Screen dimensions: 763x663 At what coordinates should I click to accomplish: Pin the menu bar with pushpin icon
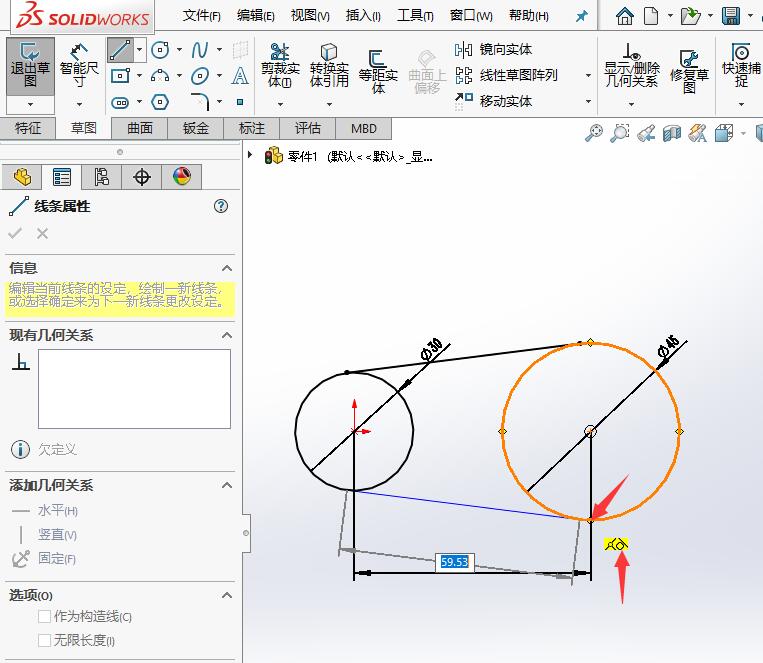pos(581,16)
